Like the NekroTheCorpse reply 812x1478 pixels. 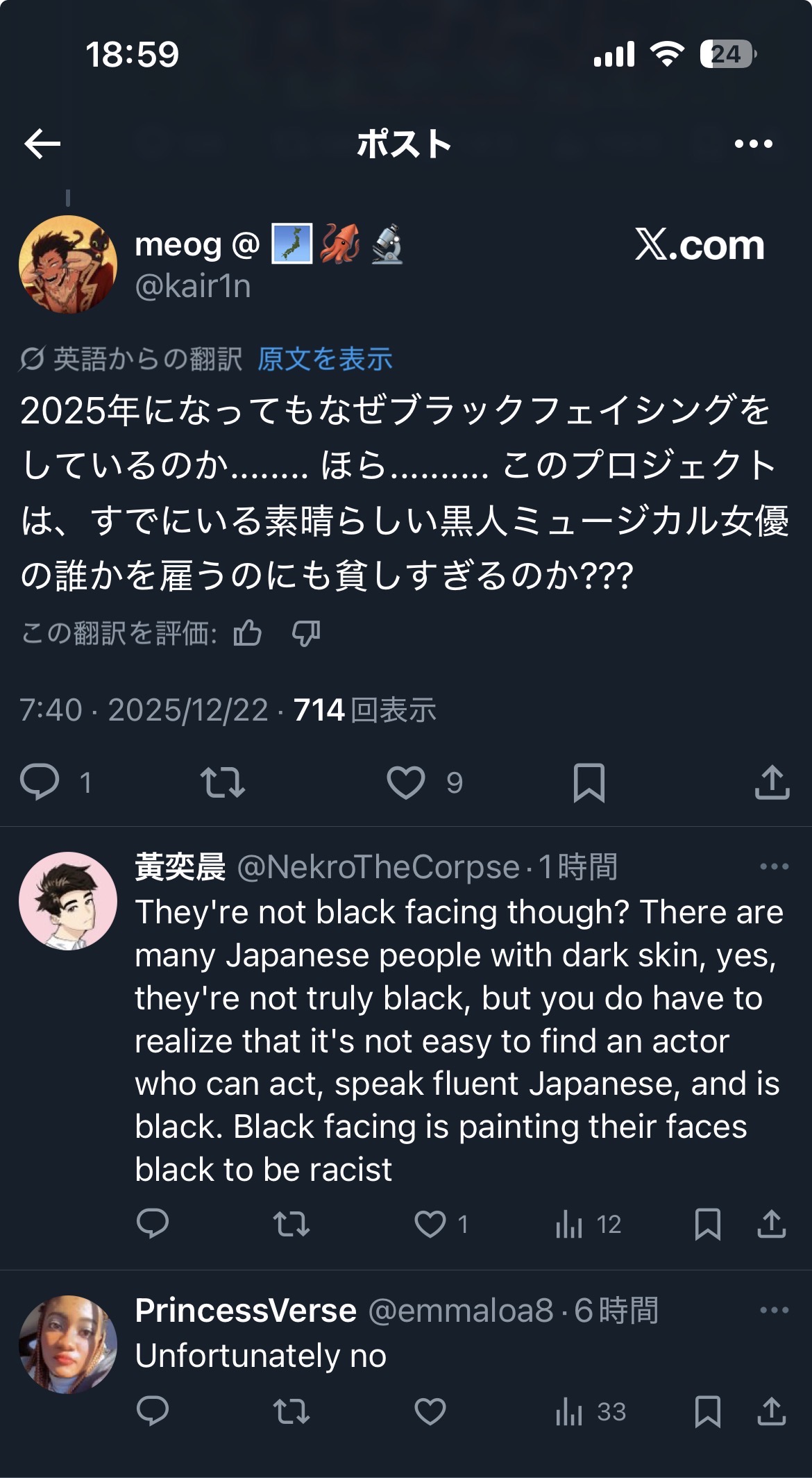(430, 1224)
